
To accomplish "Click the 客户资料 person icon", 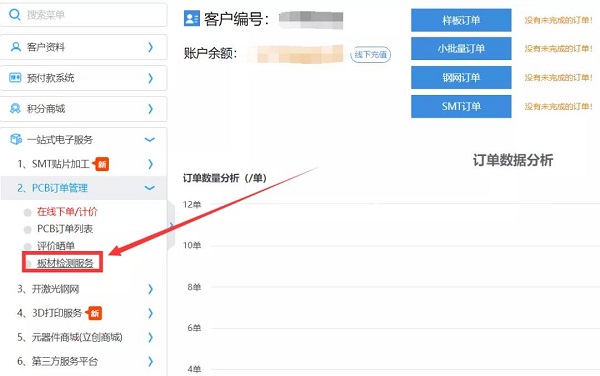I will coord(16,47).
